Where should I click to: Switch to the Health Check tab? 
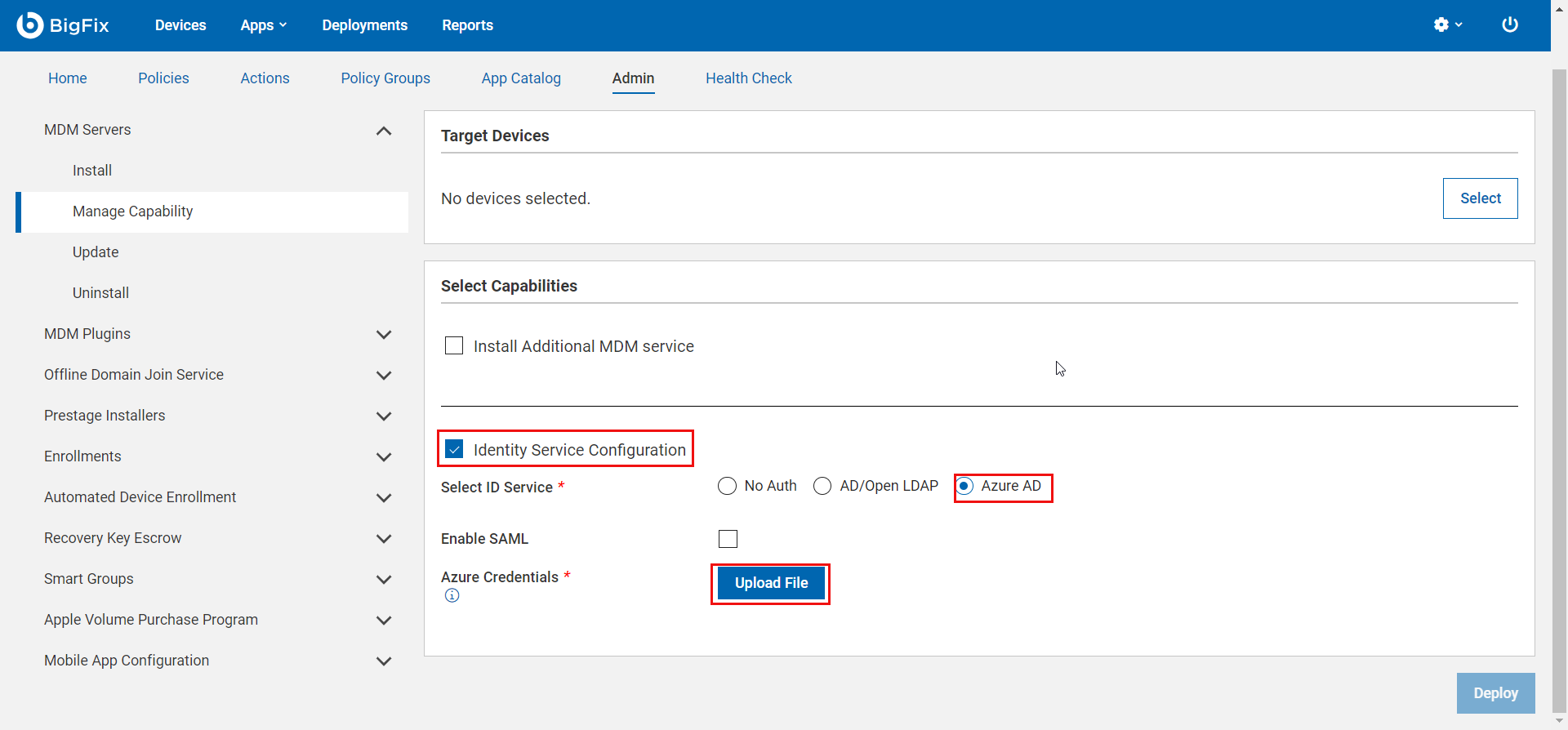[x=748, y=78]
